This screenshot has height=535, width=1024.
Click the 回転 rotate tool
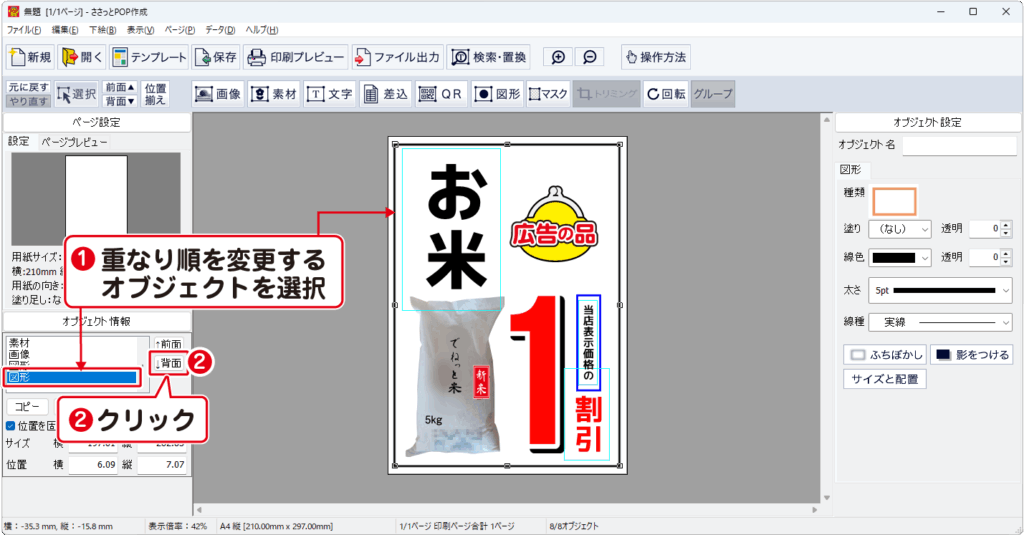click(x=665, y=94)
